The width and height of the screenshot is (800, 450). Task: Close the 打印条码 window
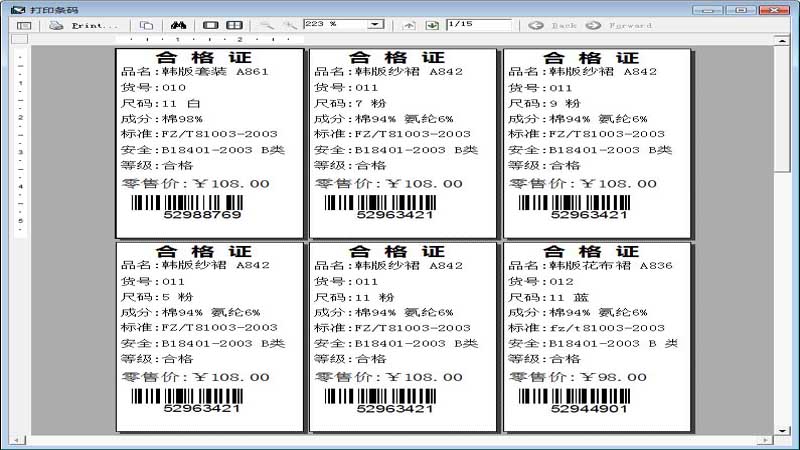point(774,10)
